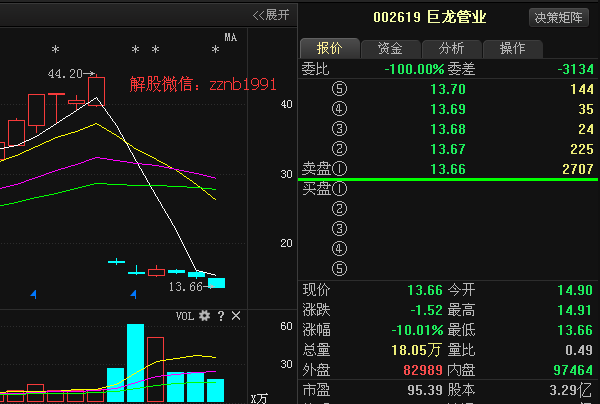Select sell level 4 price 13.69
The width and height of the screenshot is (600, 404).
coord(448,109)
